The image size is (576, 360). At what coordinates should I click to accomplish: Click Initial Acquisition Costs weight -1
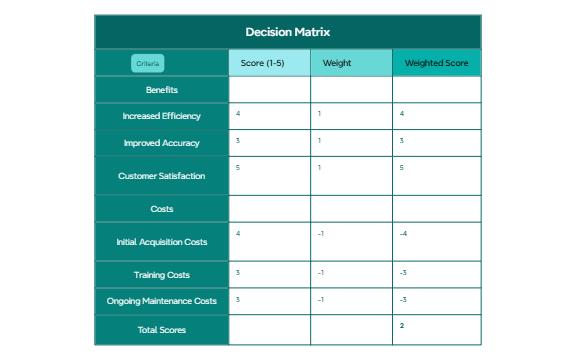pyautogui.click(x=321, y=234)
